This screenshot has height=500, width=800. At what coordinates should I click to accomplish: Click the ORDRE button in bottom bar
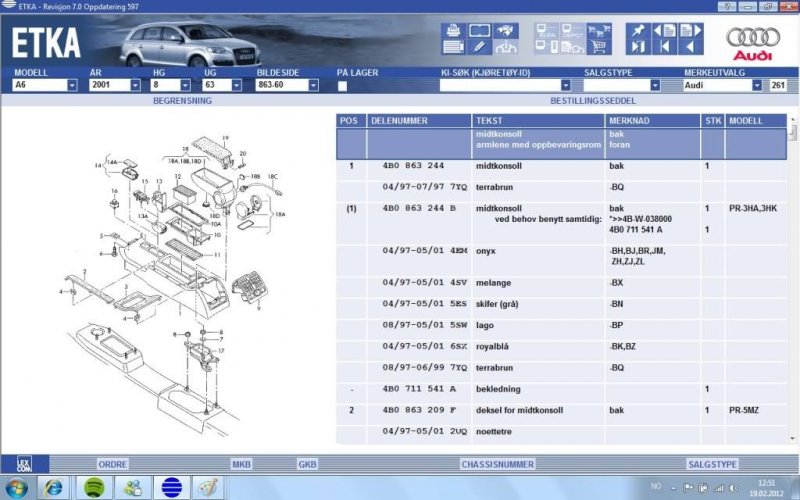111,464
